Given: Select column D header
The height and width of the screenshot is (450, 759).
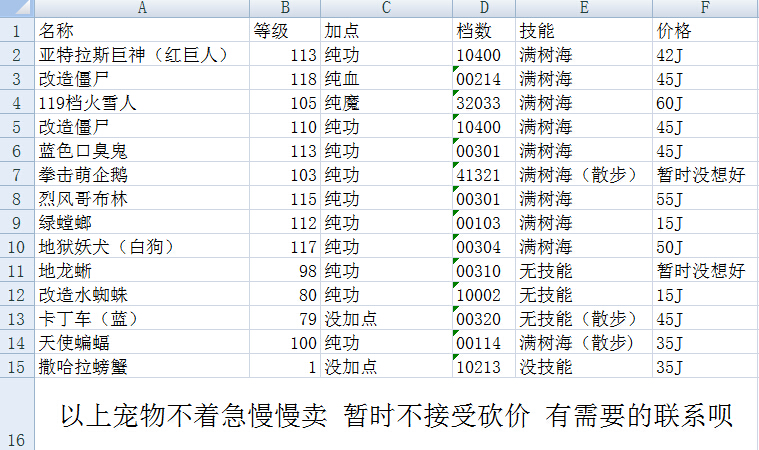Looking at the screenshot, I should pos(483,8).
